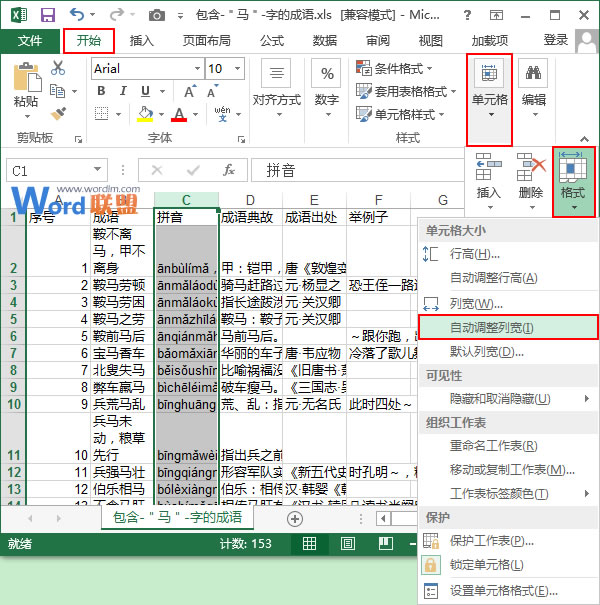Open the Alignment group button
The image size is (600, 605).
[x=276, y=88]
